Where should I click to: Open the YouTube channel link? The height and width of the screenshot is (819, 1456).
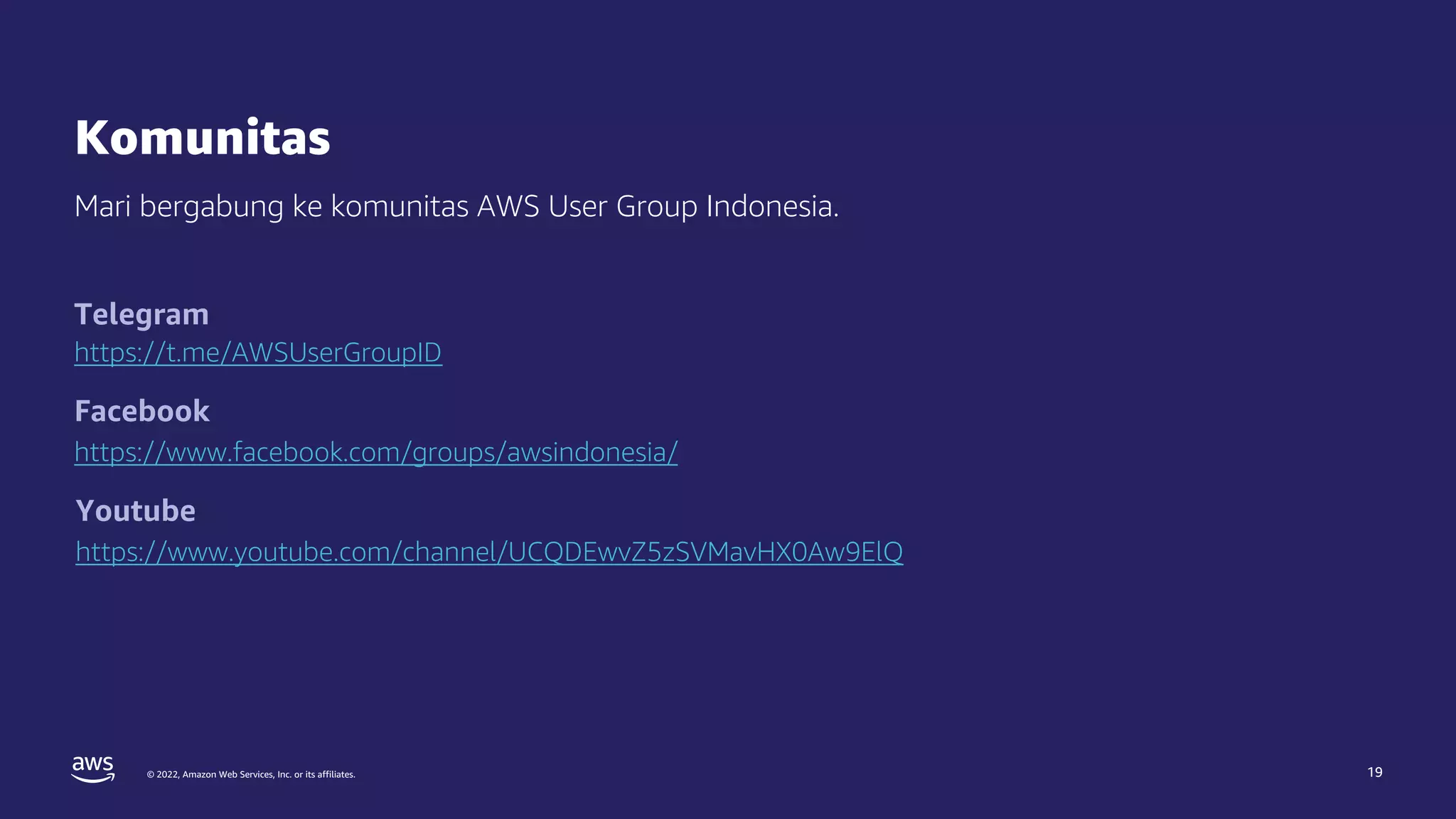coord(489,552)
